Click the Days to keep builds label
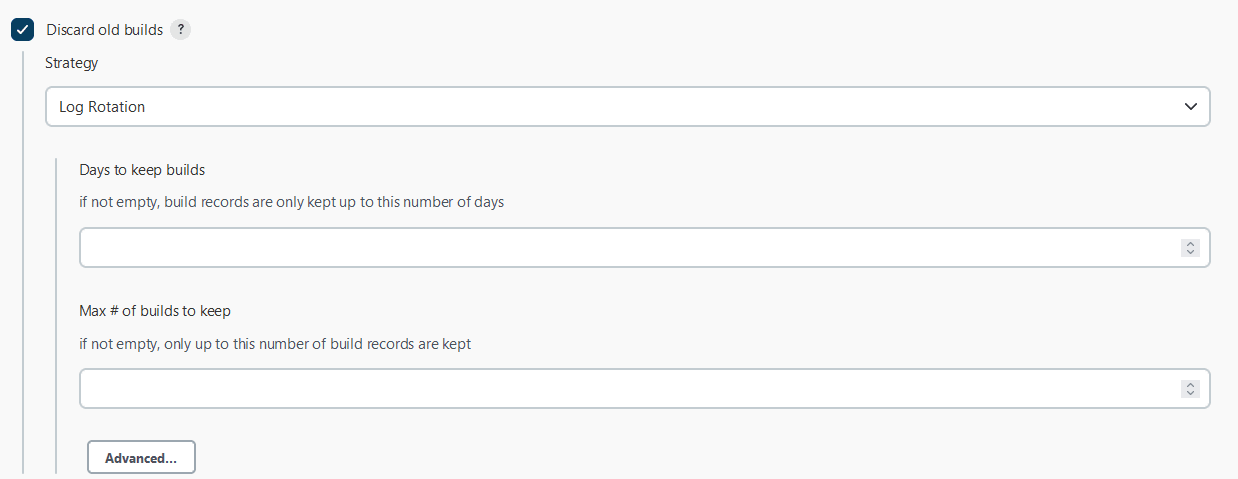 pos(142,170)
